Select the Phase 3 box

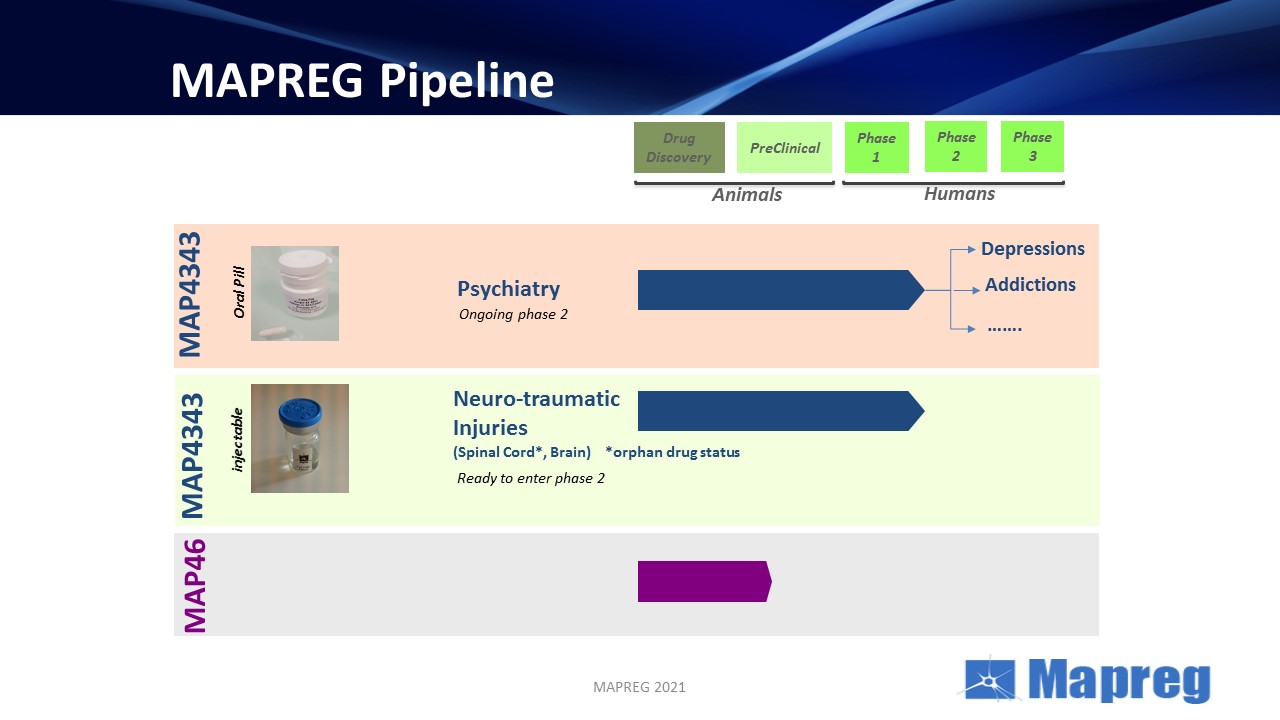[1032, 147]
